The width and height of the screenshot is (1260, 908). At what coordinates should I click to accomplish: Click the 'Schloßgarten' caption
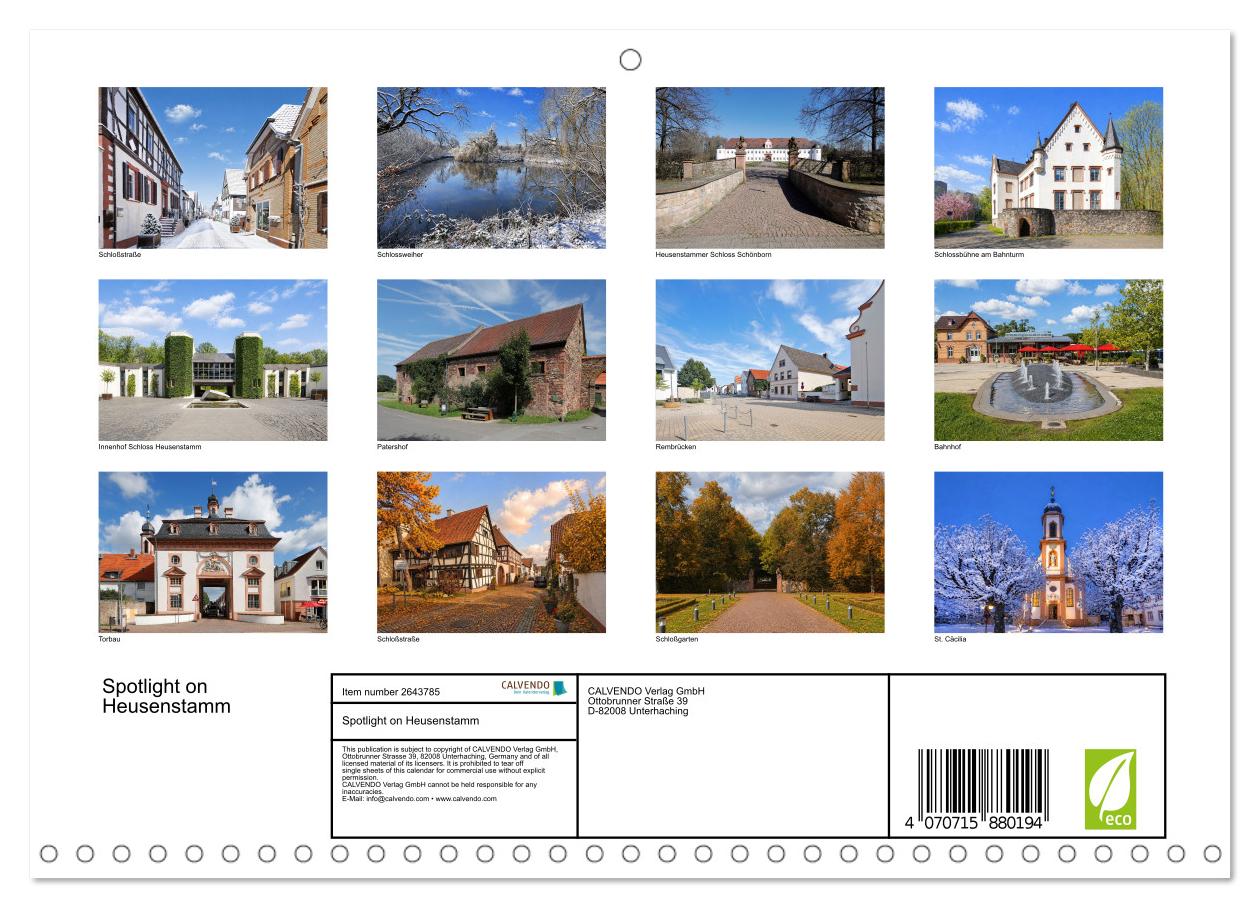[677, 638]
